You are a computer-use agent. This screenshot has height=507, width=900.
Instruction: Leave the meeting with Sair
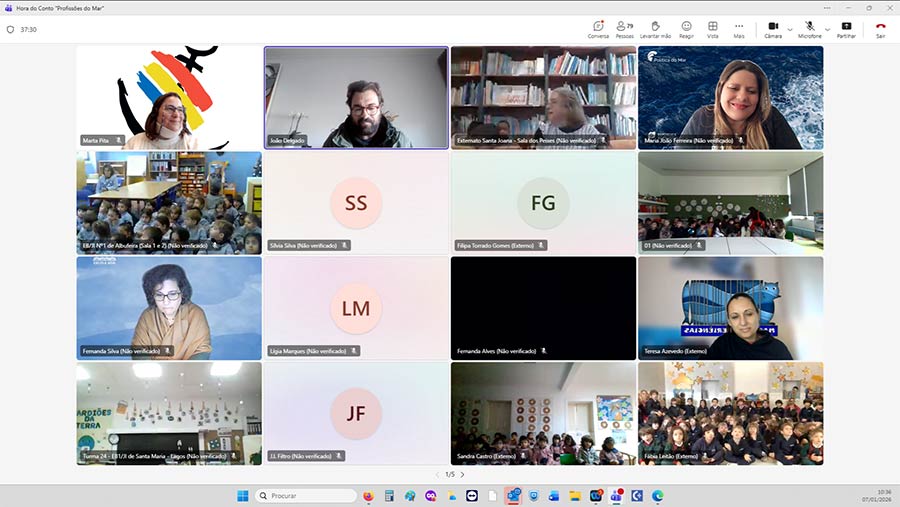coord(880,29)
